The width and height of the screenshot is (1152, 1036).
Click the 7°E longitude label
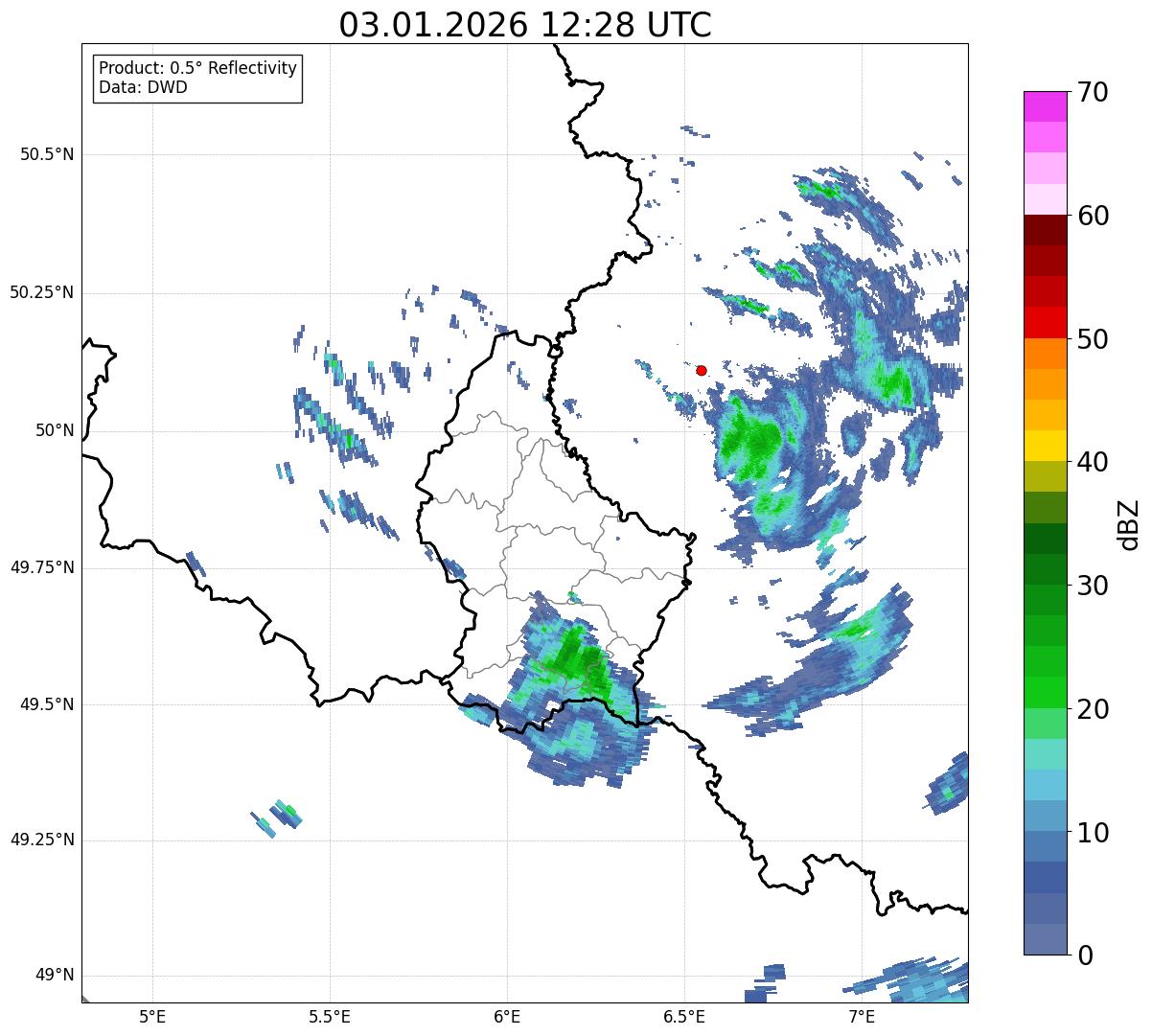pos(862,1016)
